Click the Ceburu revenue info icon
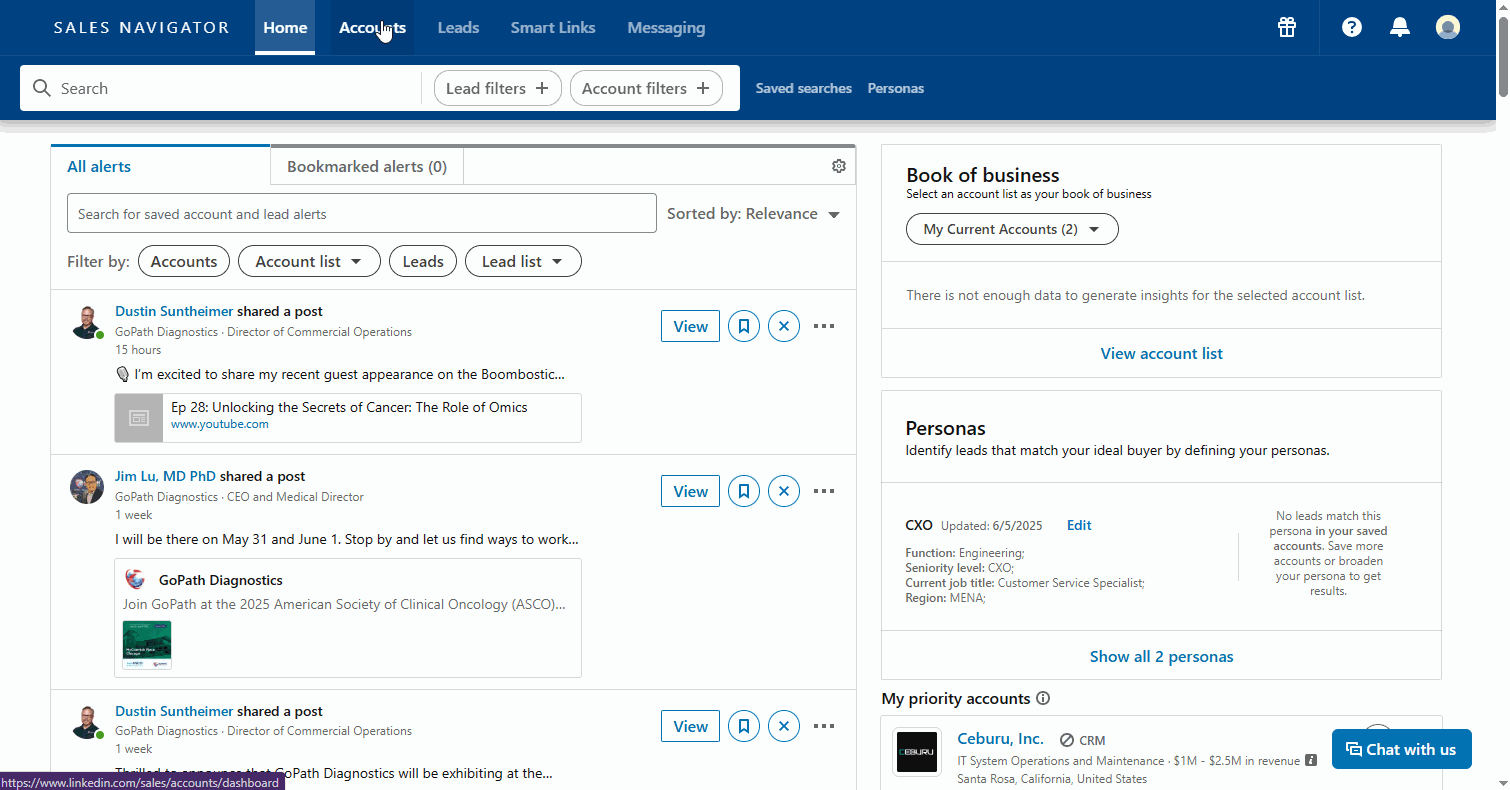The image size is (1510, 790). tap(1311, 761)
